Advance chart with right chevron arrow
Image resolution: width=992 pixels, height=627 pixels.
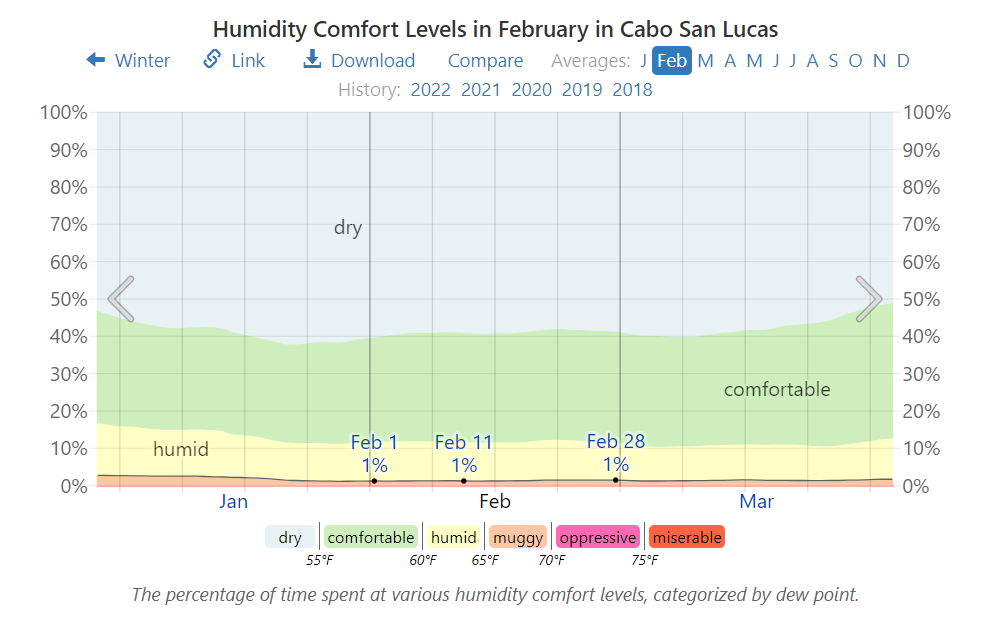869,299
